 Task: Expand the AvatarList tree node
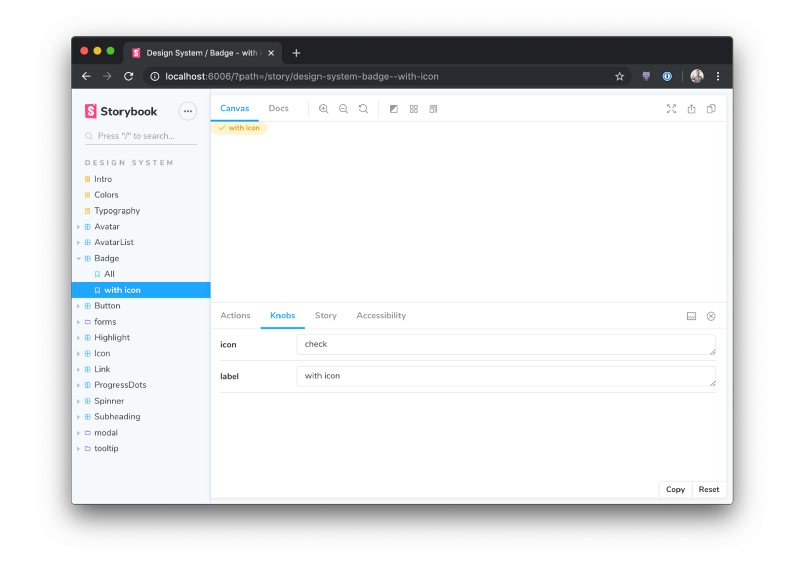pos(79,242)
